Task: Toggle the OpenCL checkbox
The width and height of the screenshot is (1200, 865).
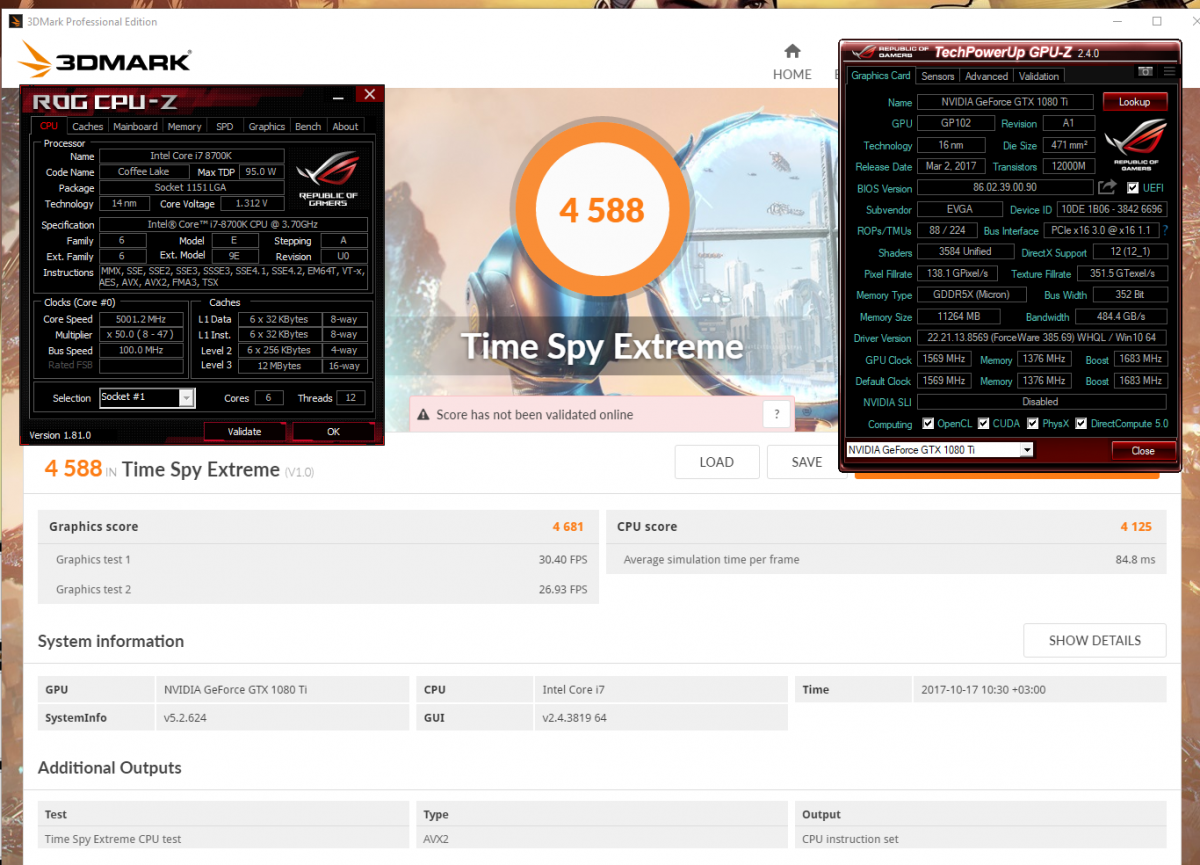Action: click(928, 423)
